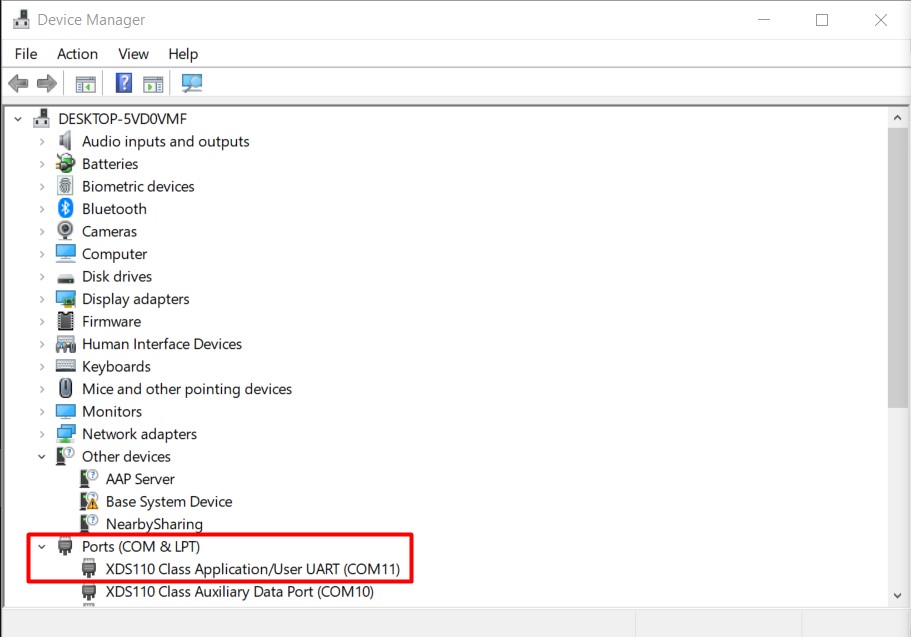Image resolution: width=911 pixels, height=637 pixels.
Task: Select the Cameras label
Action: [x=109, y=231]
